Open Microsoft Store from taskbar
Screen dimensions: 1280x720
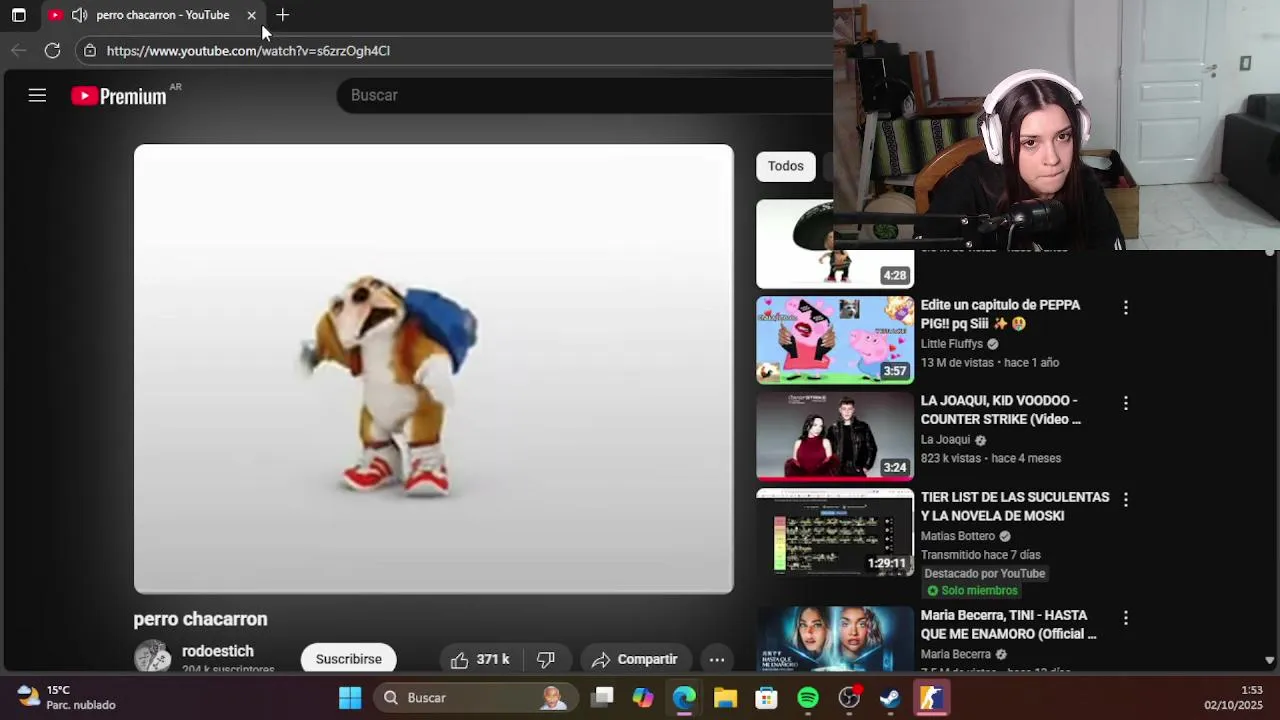click(766, 698)
